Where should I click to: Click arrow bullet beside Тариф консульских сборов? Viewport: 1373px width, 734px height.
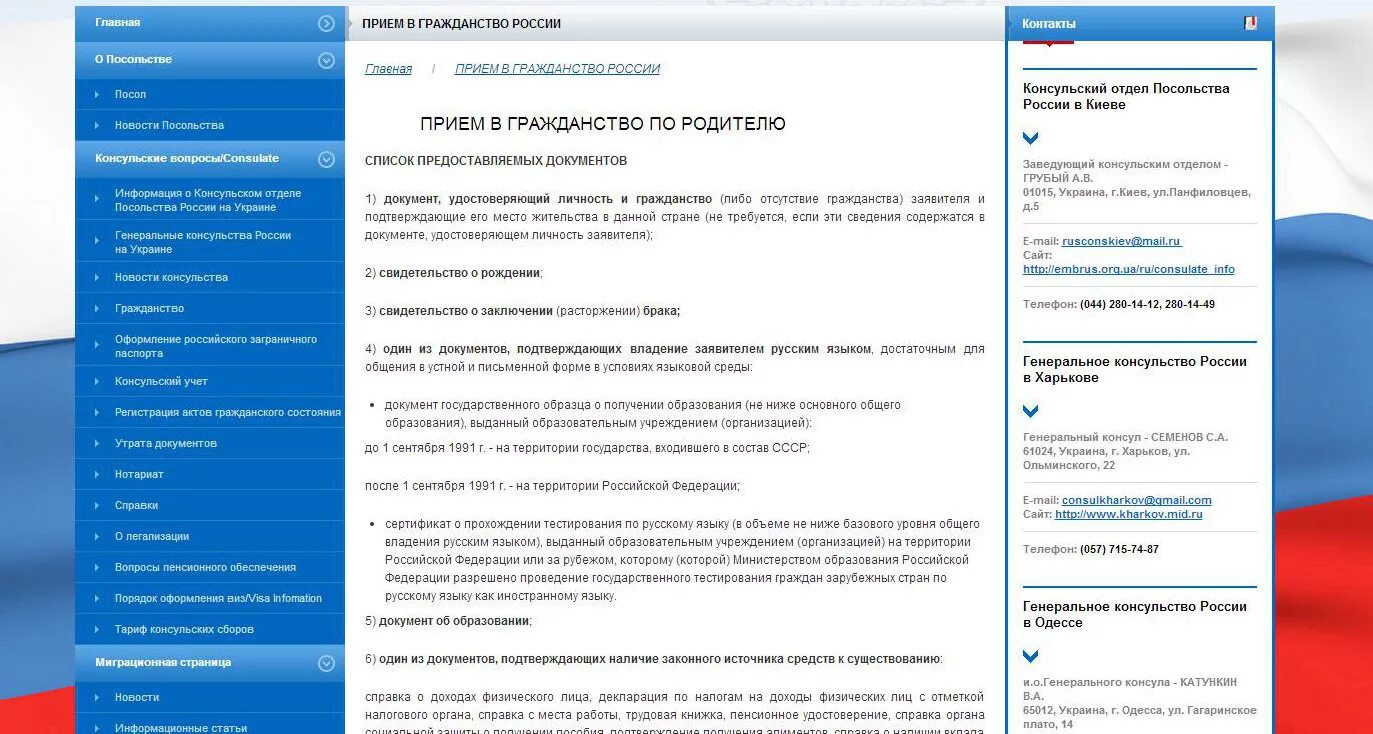coord(97,629)
